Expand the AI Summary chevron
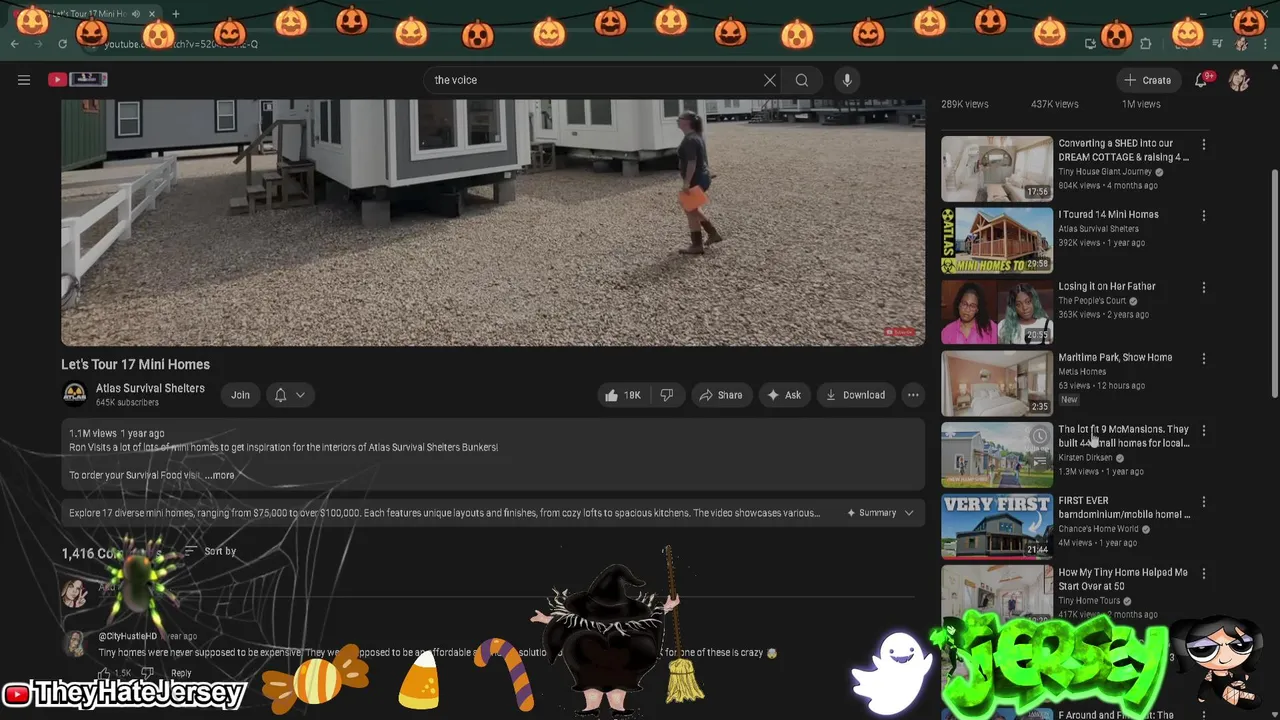The image size is (1280, 720). click(909, 513)
